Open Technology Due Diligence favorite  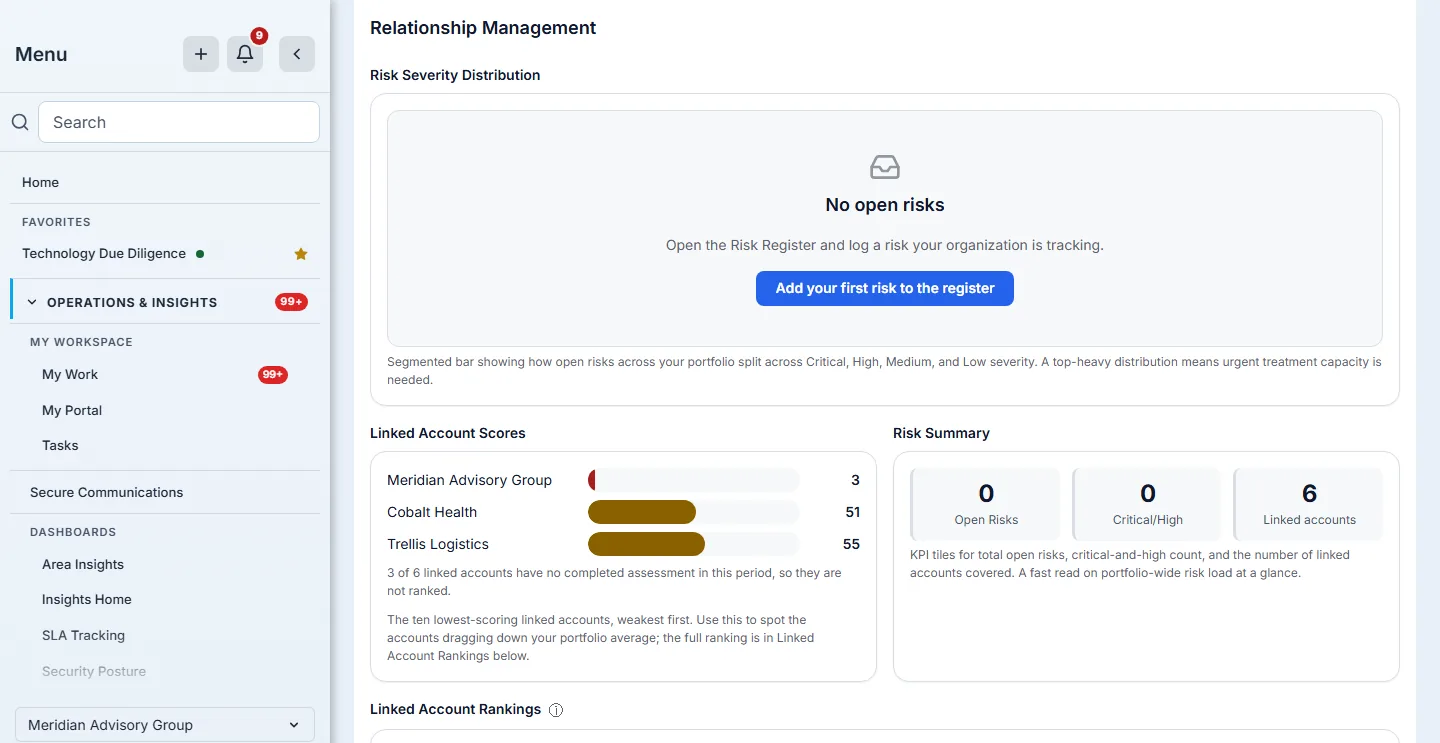tap(104, 253)
